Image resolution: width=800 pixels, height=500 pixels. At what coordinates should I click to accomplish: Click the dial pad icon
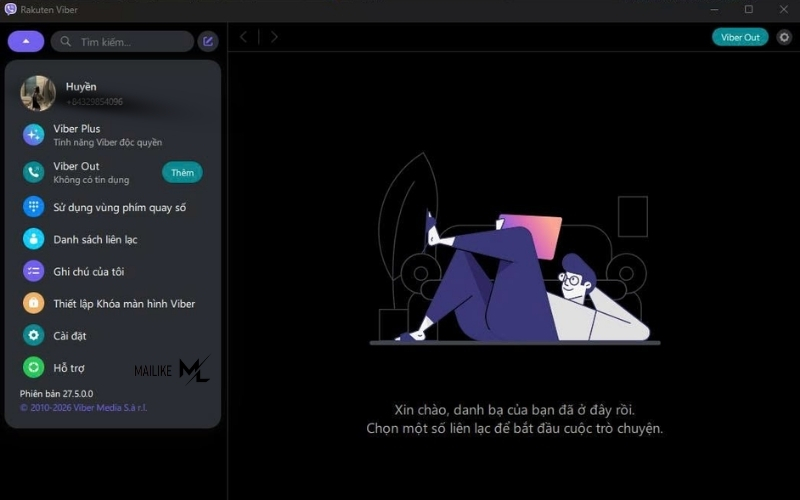34,207
